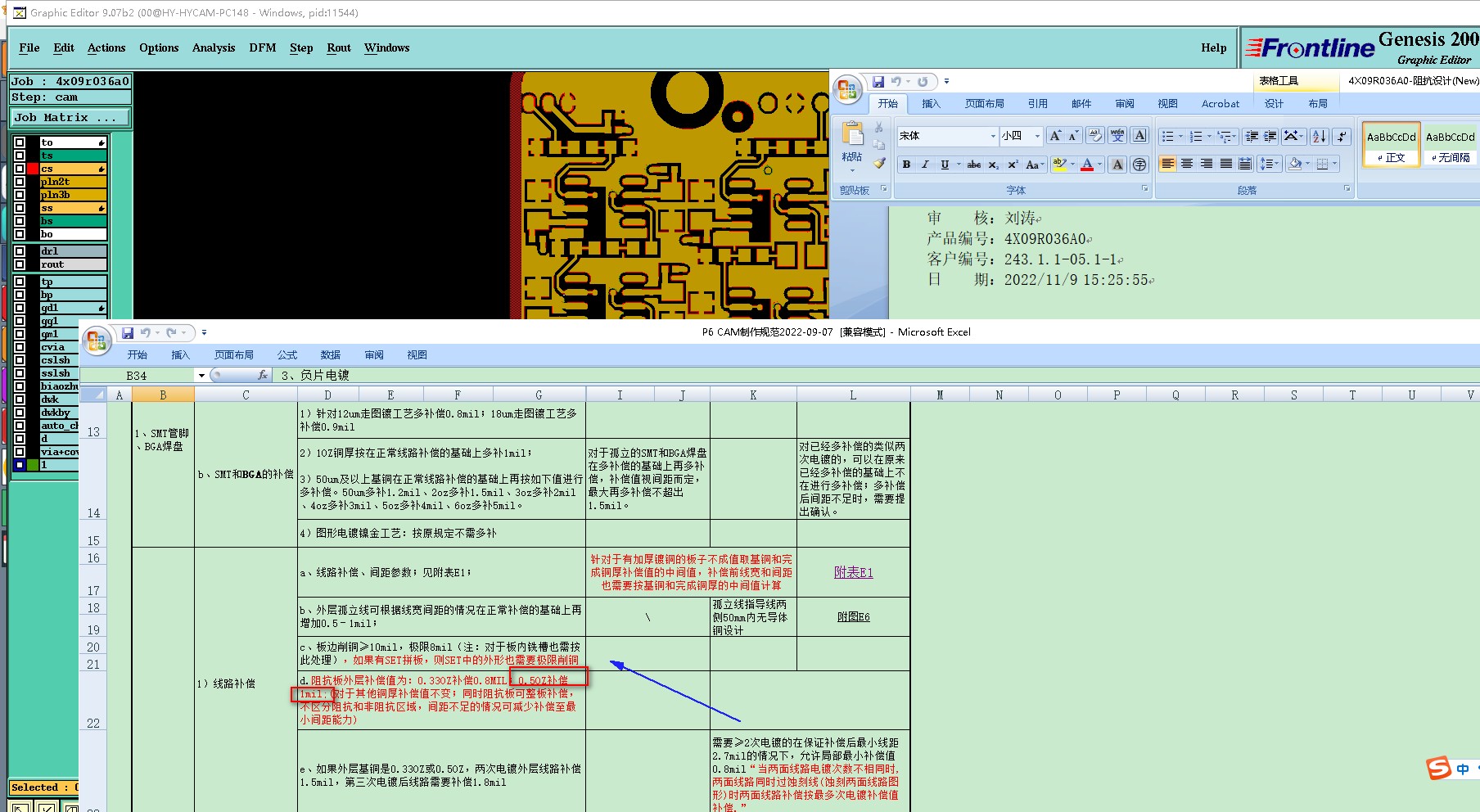Open the 附表E1 hyperlink in Excel
Viewport: 1480px width, 812px height.
pyautogui.click(x=853, y=572)
